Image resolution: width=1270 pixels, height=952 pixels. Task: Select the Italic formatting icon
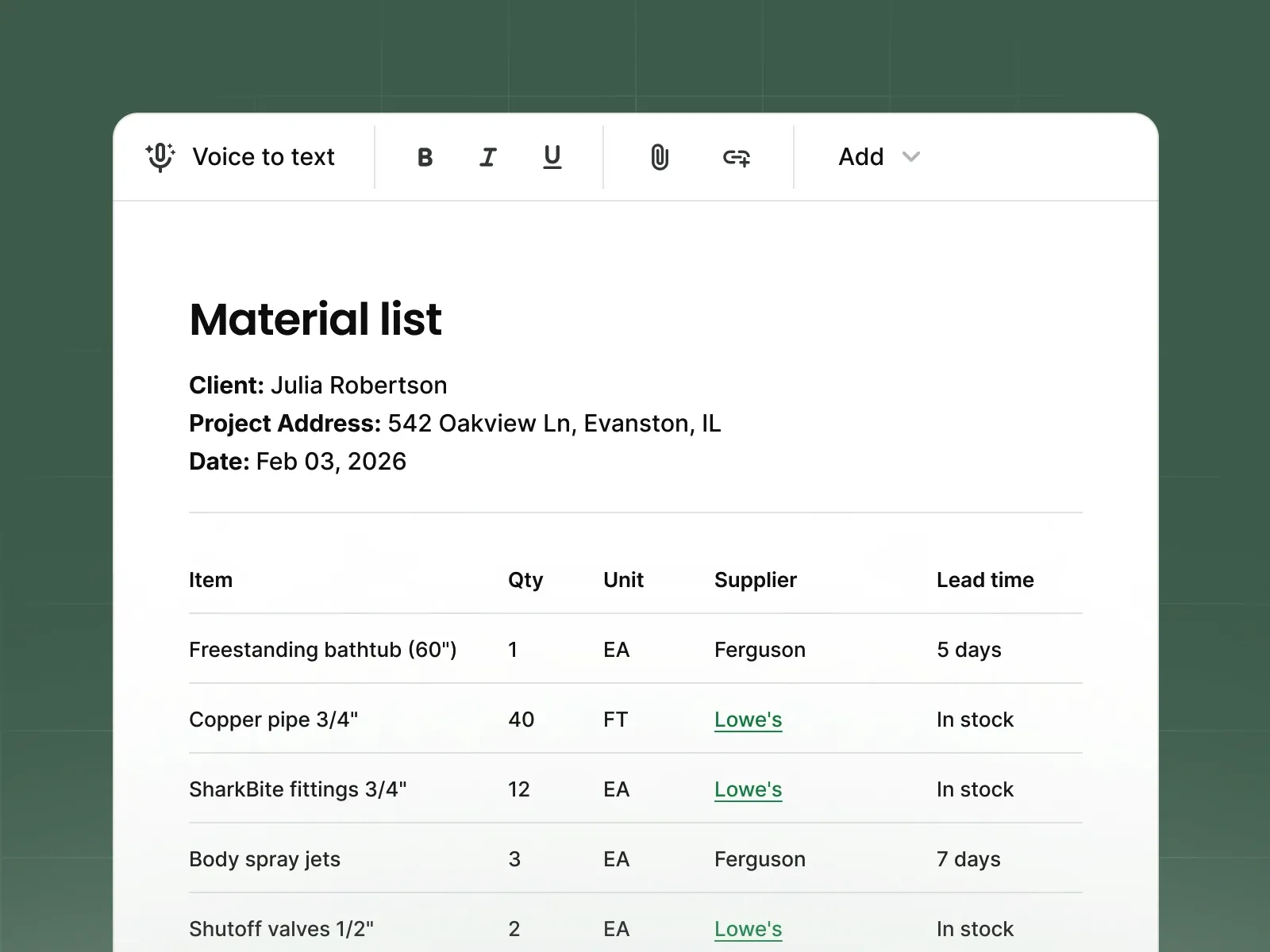click(488, 157)
